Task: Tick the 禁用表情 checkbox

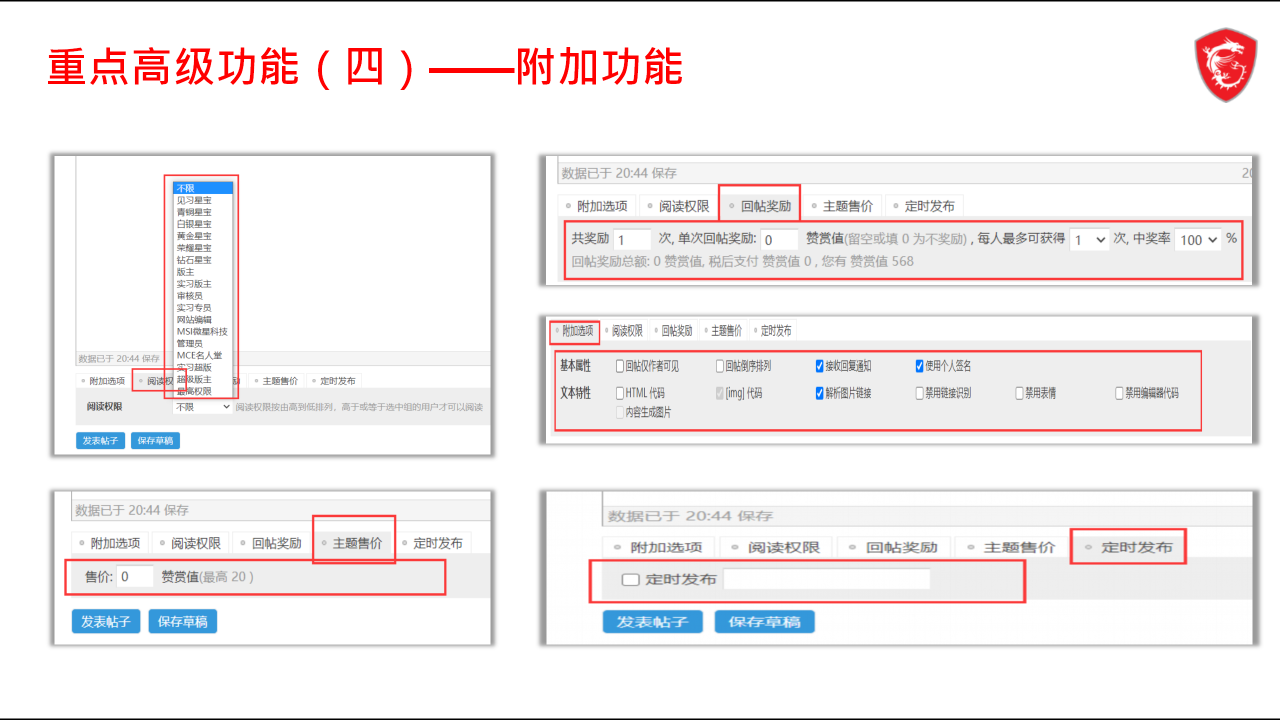Action: (x=1020, y=393)
